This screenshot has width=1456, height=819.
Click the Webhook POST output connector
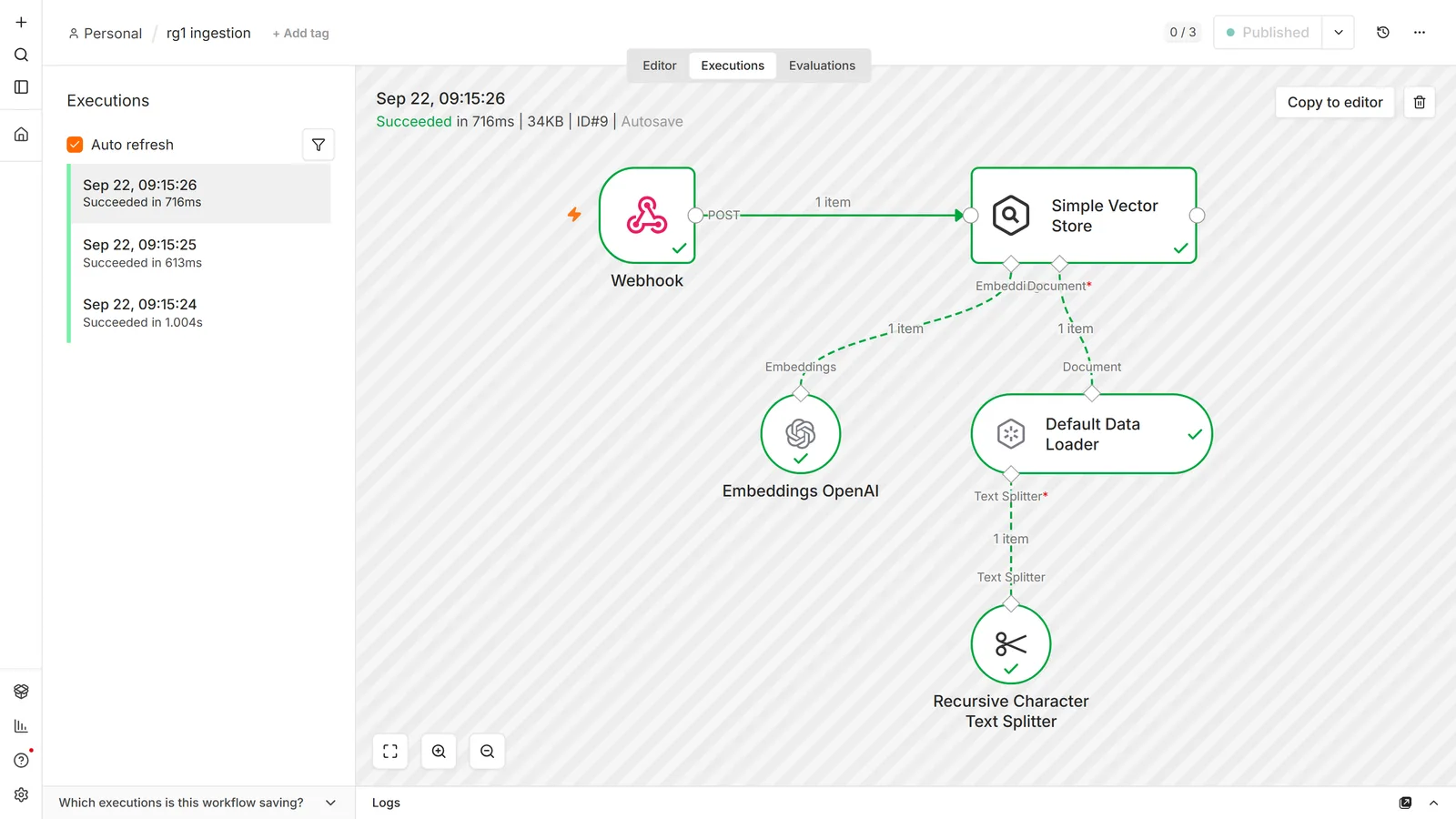[x=696, y=216]
